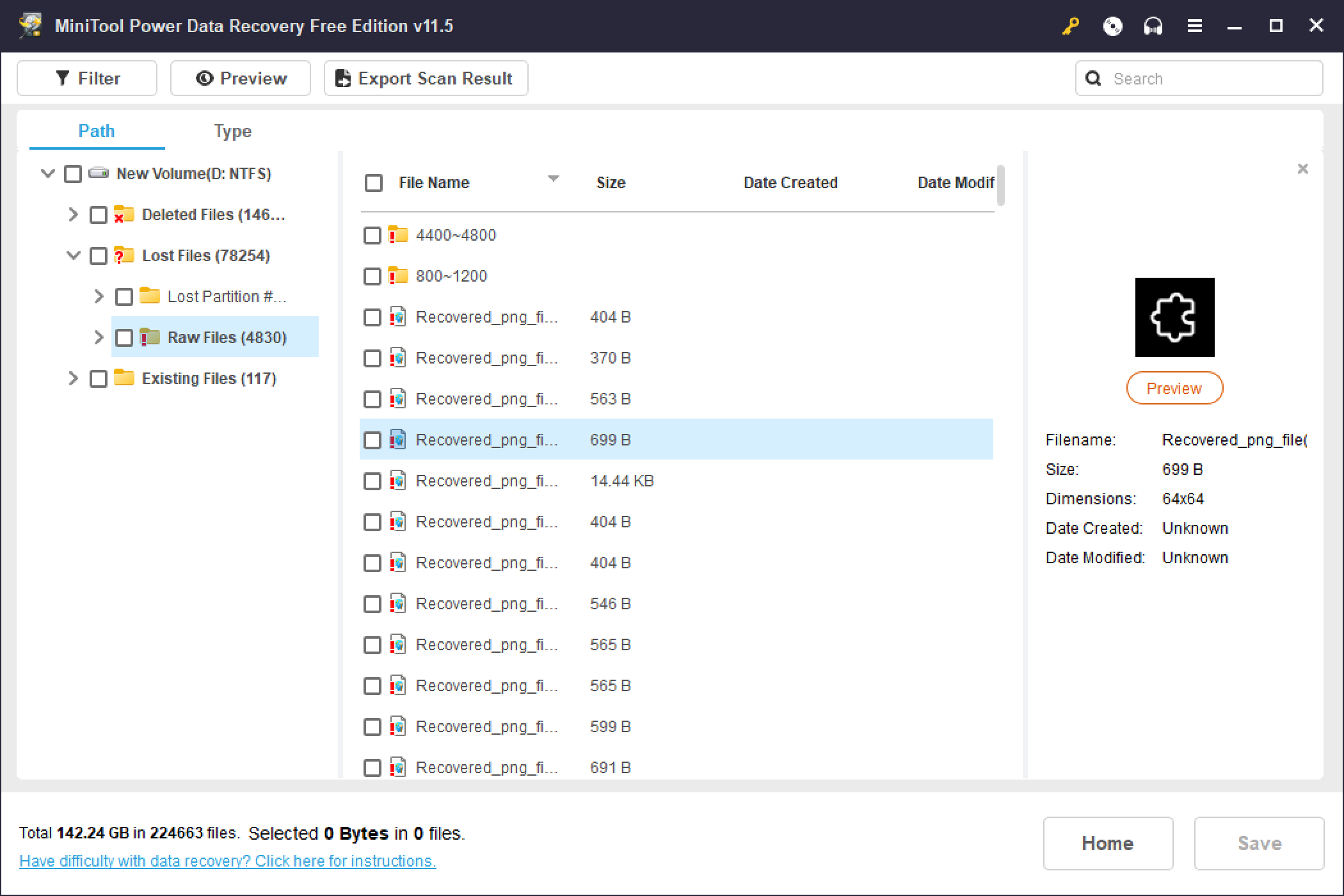Click the Save button
The height and width of the screenshot is (896, 1344).
pos(1259,844)
